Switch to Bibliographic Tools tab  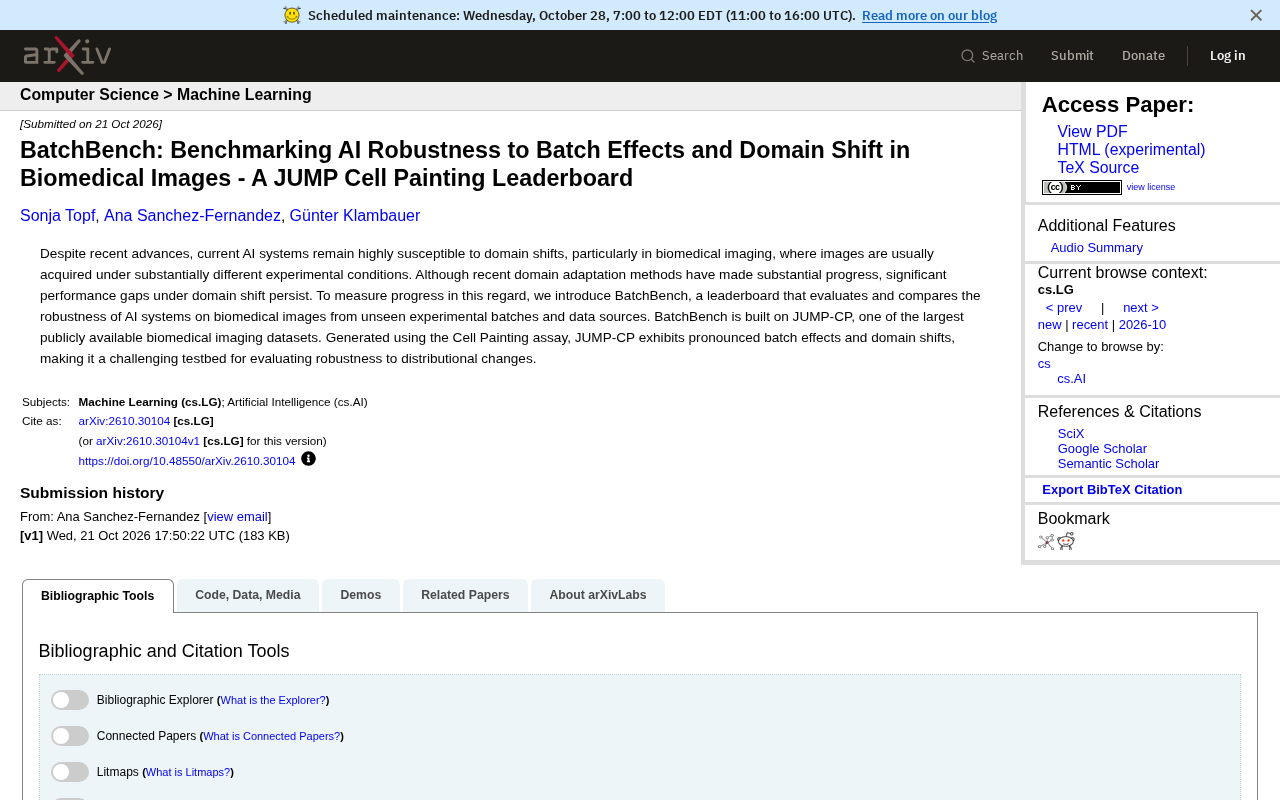point(98,596)
